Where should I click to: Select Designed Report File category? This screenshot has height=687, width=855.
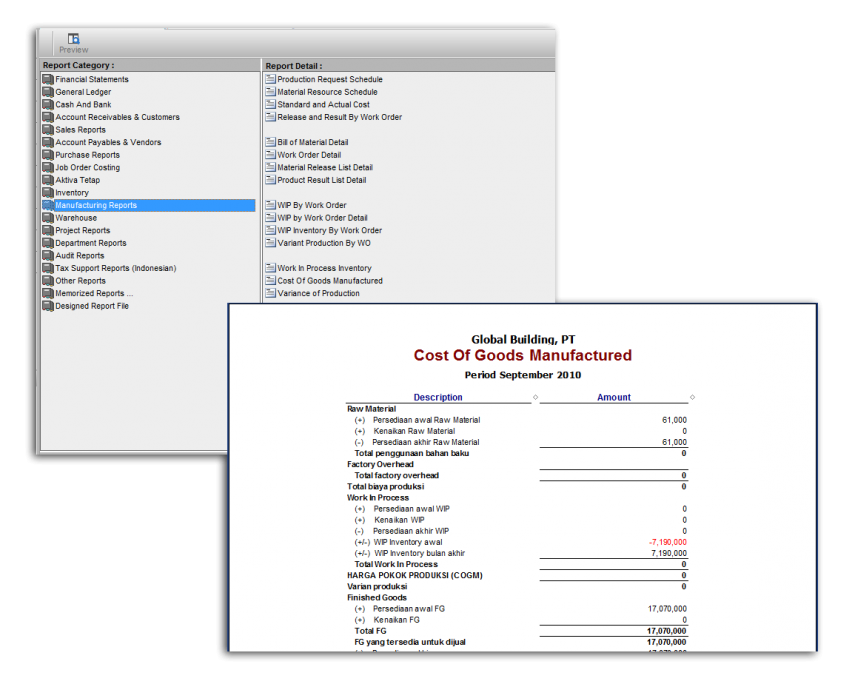[91, 306]
